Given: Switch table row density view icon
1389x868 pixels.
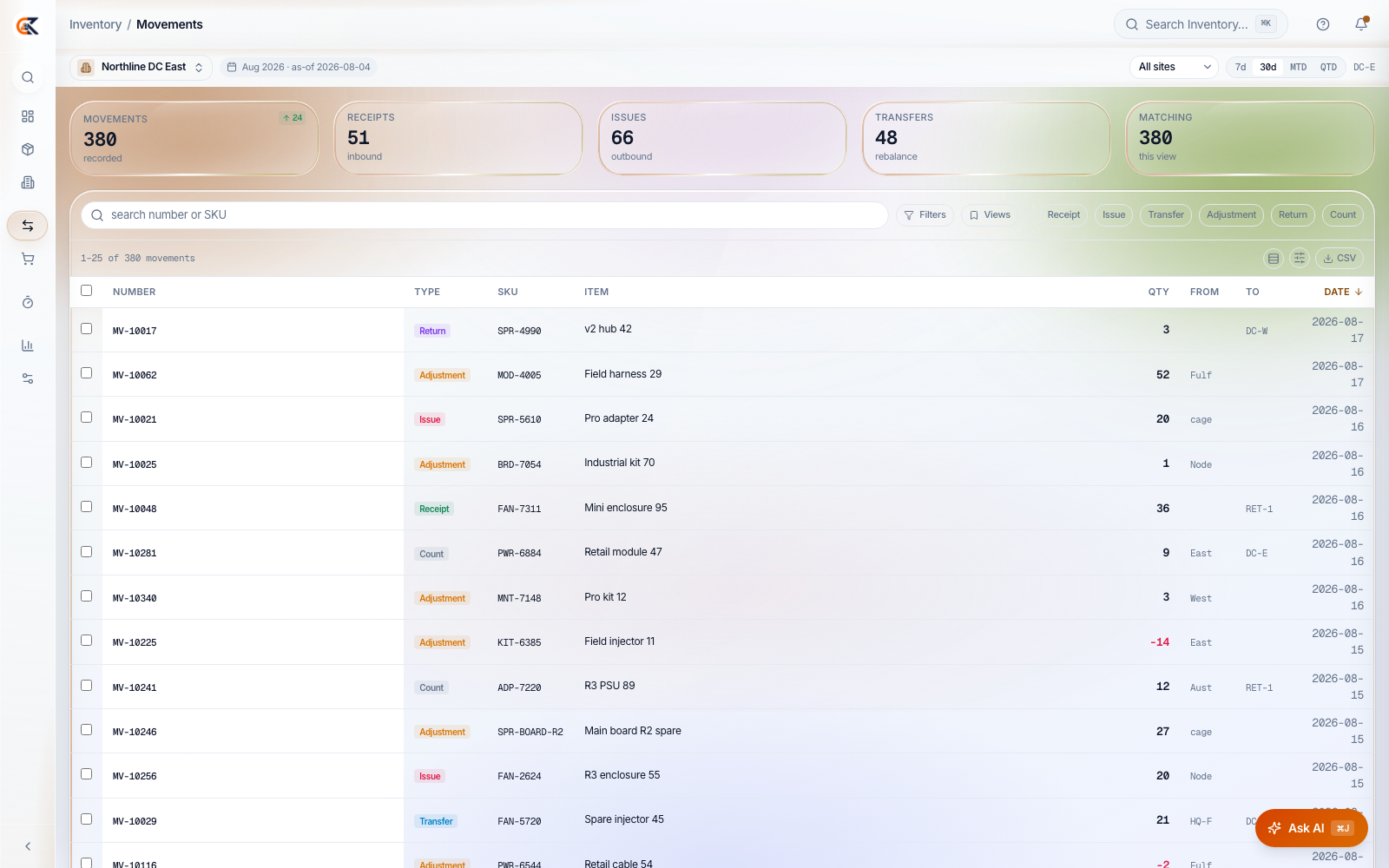Looking at the screenshot, I should pos(1274,258).
